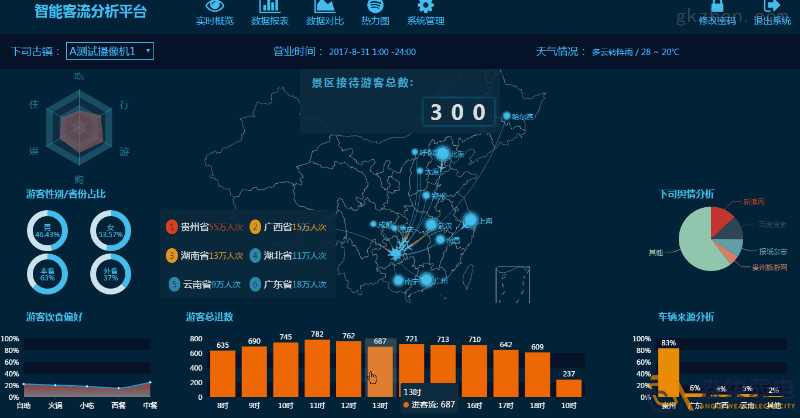Toggle 搜狐新闻 legend item in pie chart

tap(770, 251)
